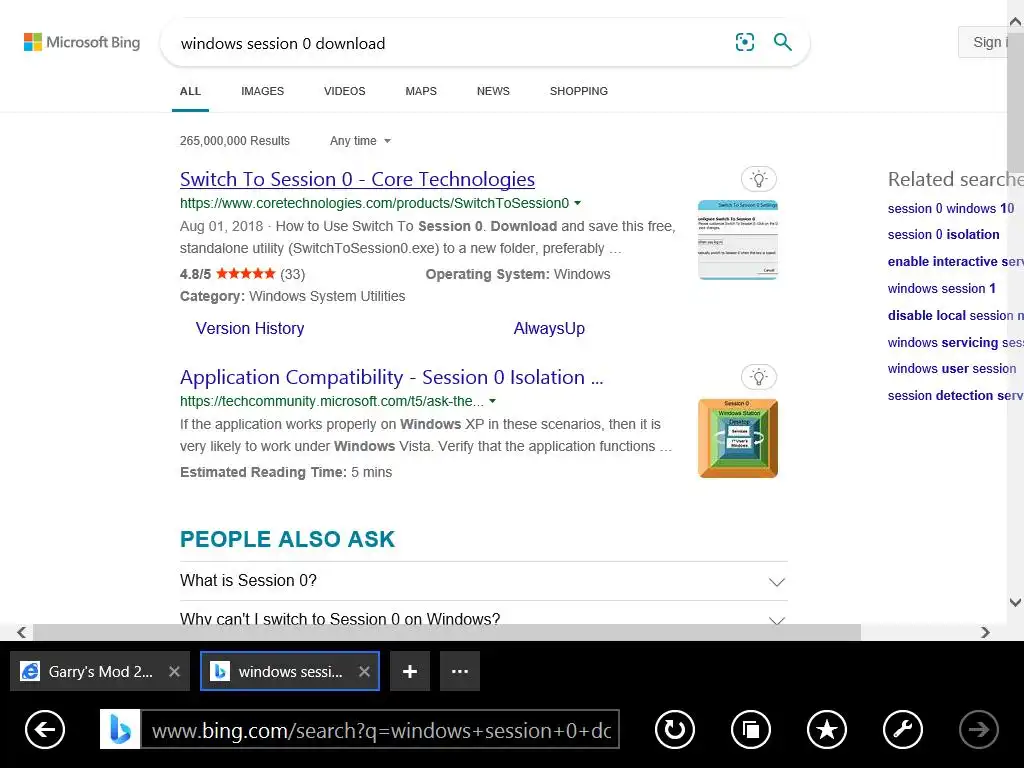Click the Sign in button
Screen dimensions: 1024x768
986,42
